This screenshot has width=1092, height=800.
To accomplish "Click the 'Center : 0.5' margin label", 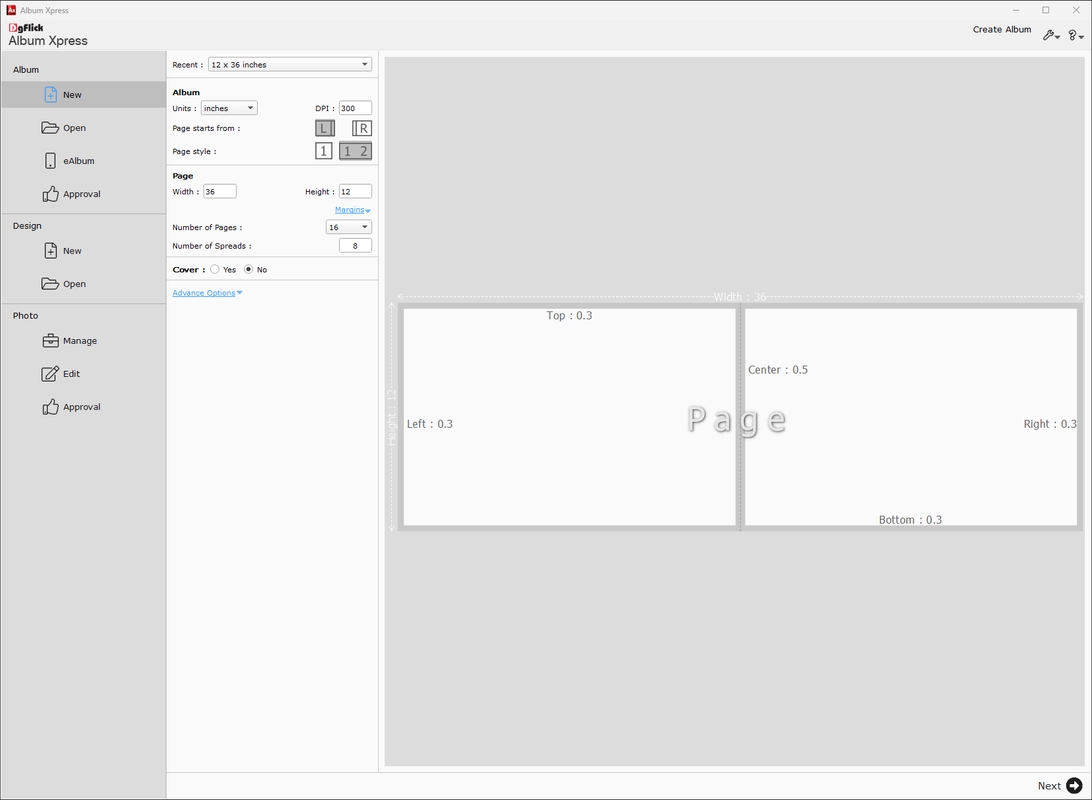I will point(778,370).
